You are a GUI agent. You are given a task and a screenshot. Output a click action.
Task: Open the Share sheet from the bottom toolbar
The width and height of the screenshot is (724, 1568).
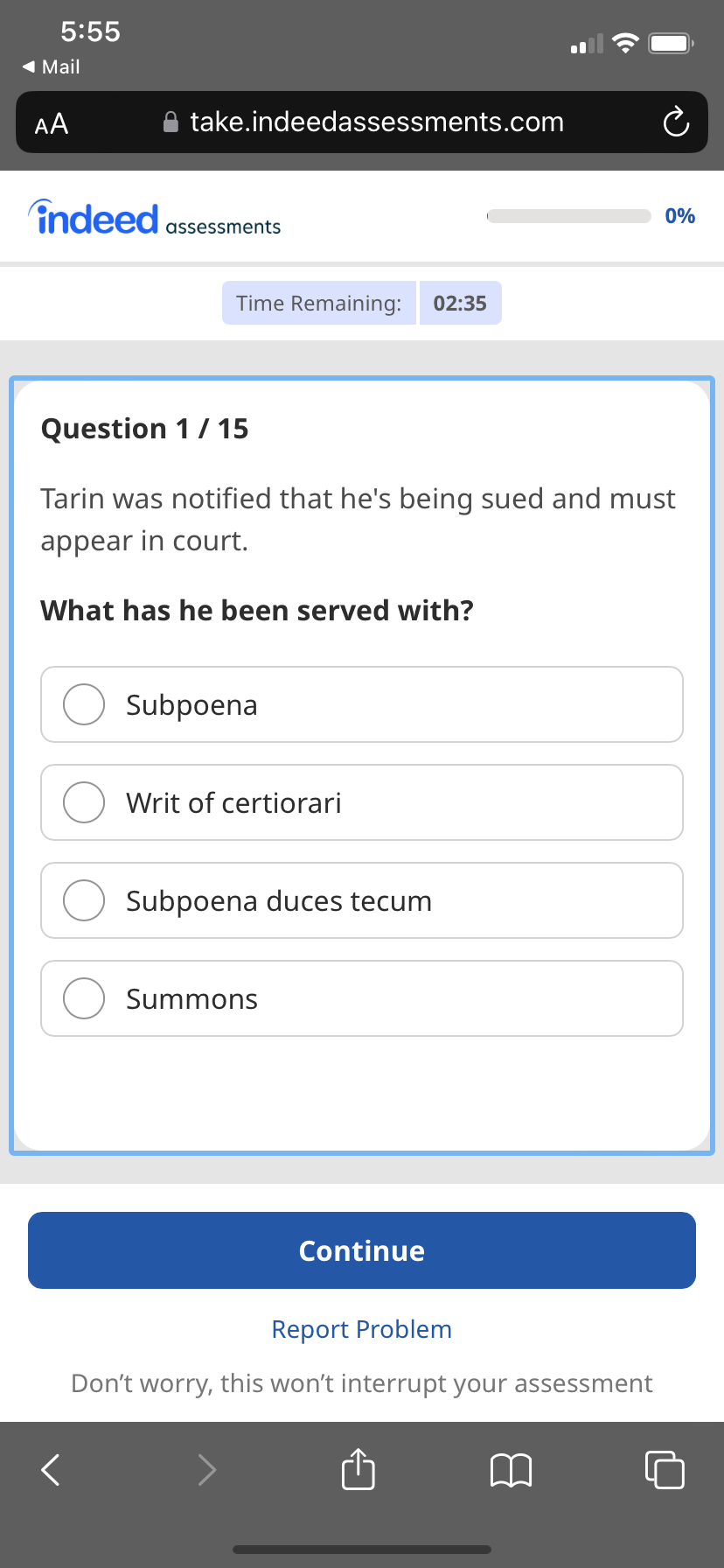point(358,1470)
